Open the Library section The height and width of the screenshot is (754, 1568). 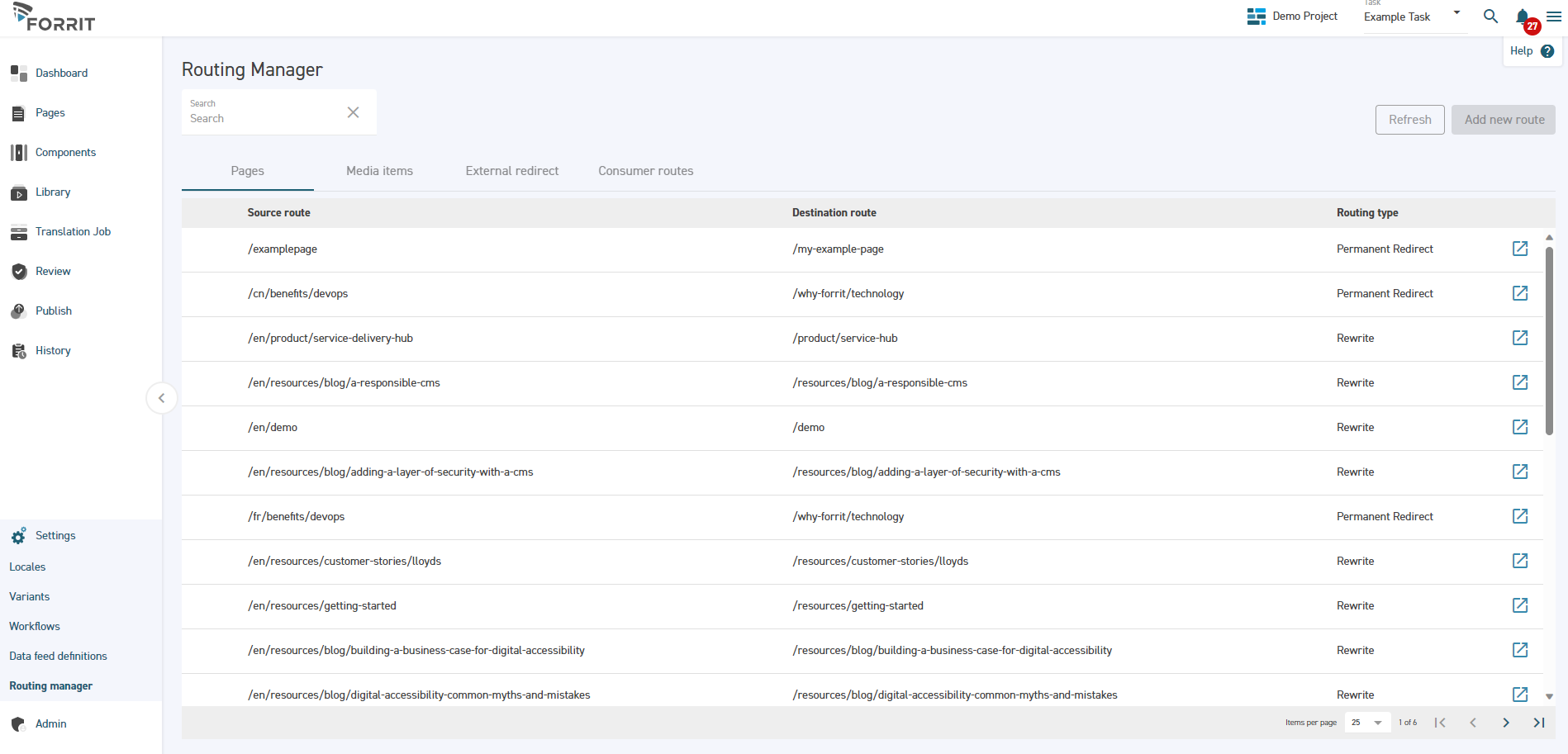coord(52,192)
